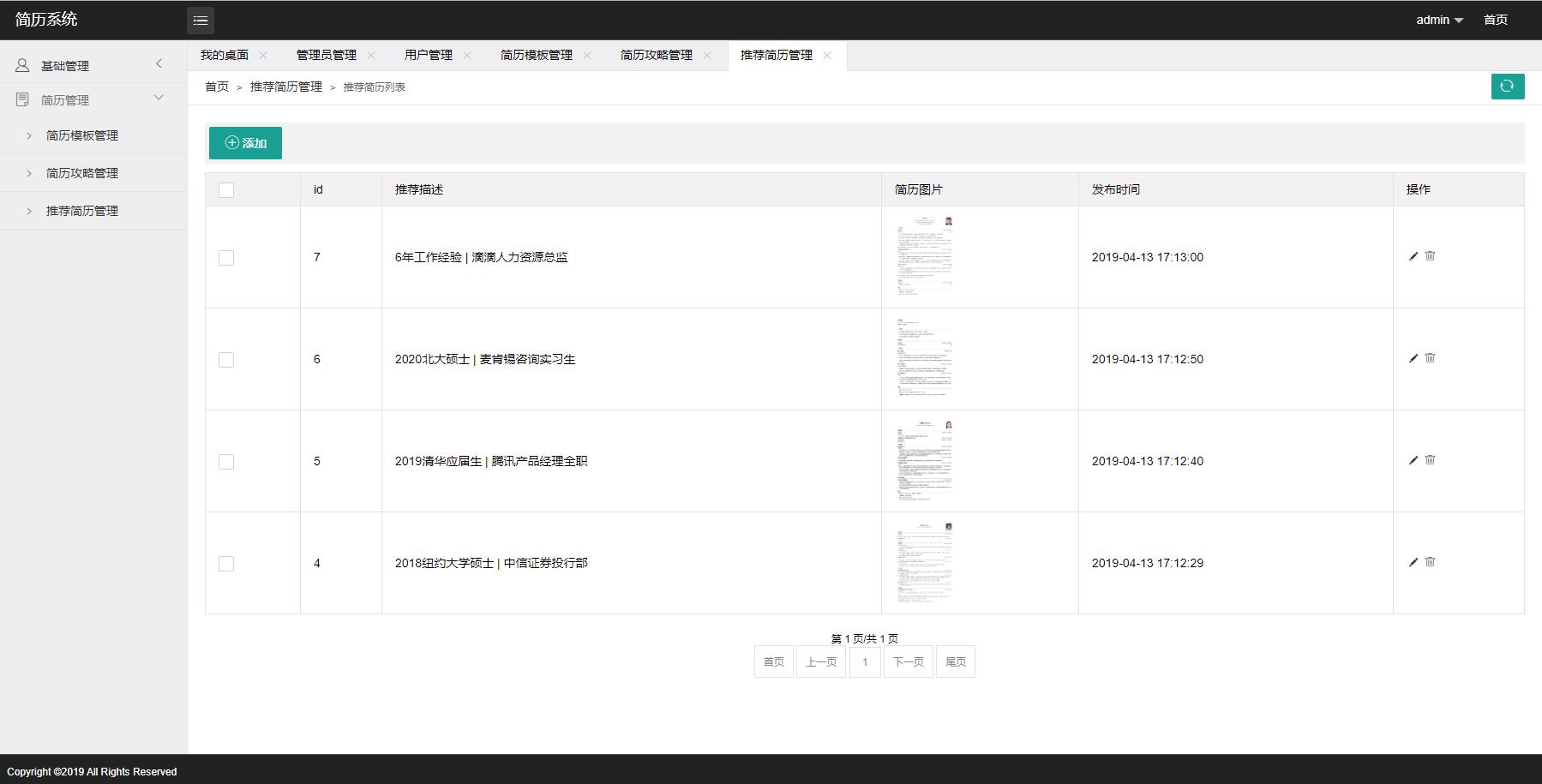Open resume thumbnail for row id 4
The width and height of the screenshot is (1542, 784).
click(925, 563)
